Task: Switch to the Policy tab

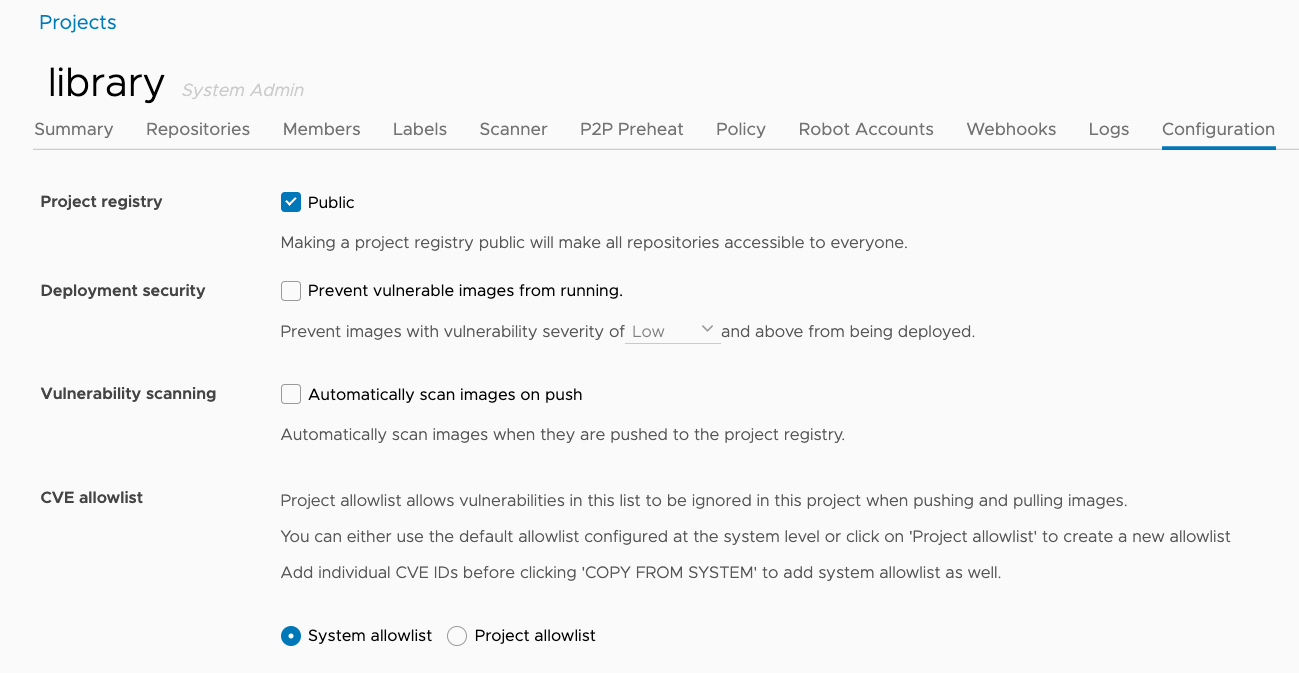Action: point(740,129)
